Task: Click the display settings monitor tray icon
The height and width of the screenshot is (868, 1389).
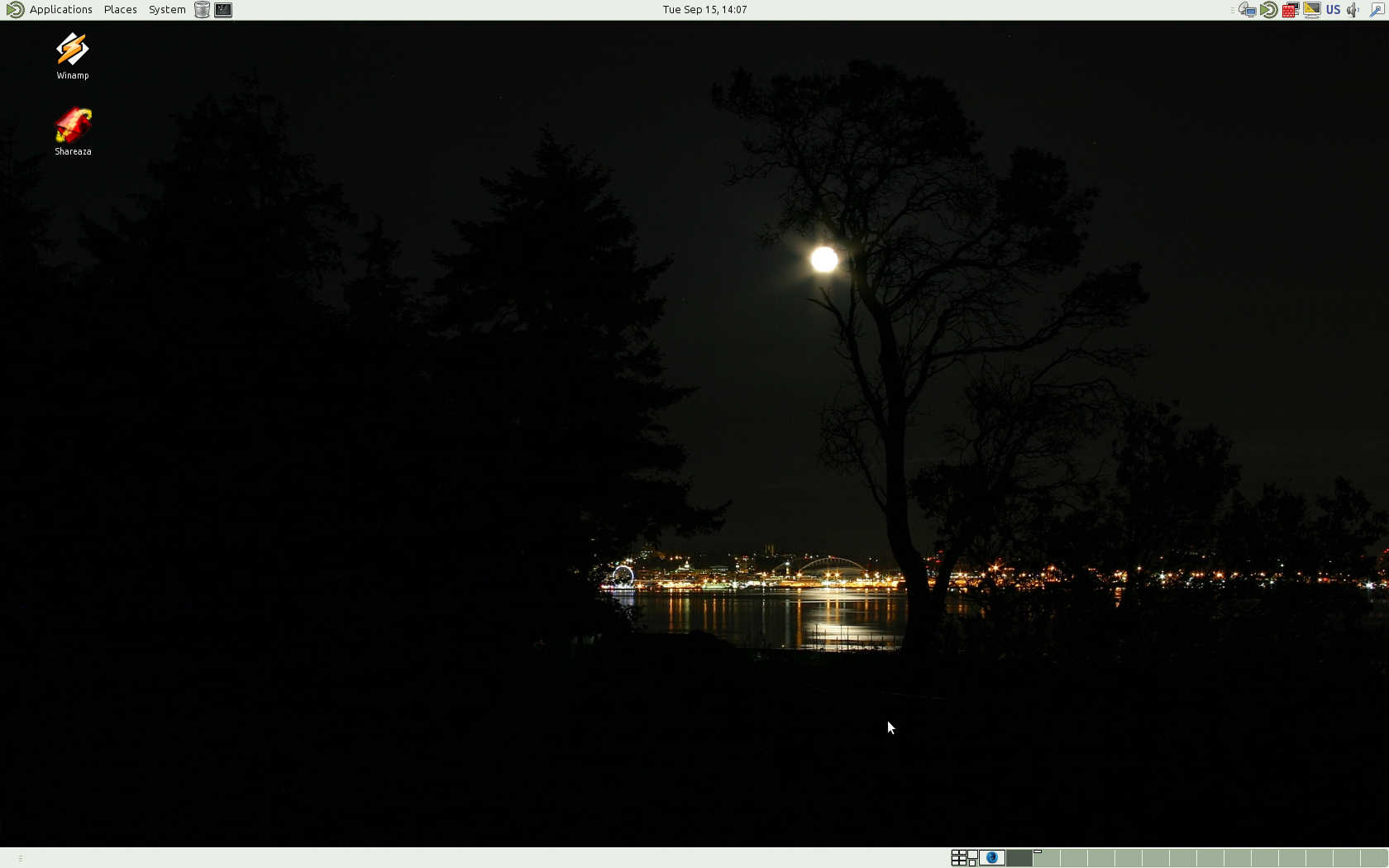Action: click(x=1312, y=10)
